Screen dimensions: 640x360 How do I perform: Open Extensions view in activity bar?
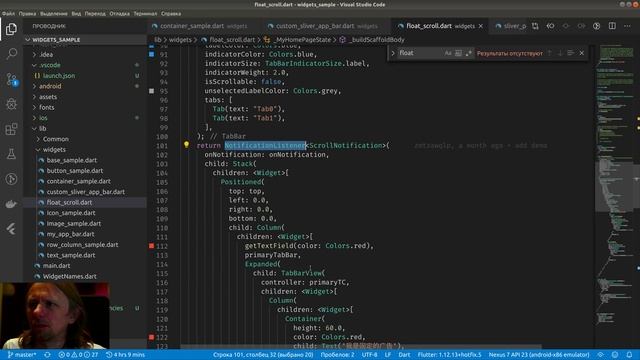click(11, 129)
